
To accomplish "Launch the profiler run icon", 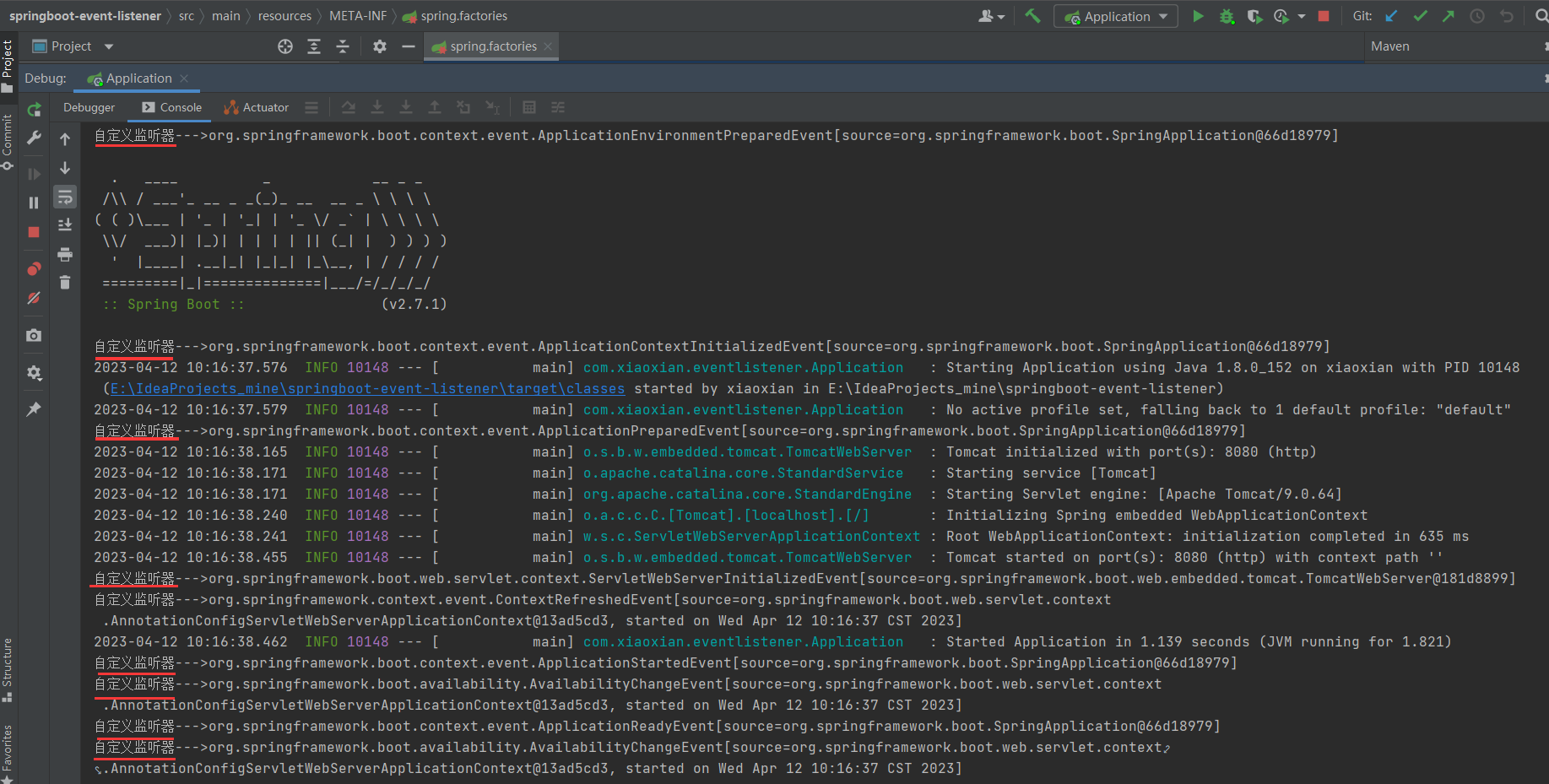I will pos(1281,16).
